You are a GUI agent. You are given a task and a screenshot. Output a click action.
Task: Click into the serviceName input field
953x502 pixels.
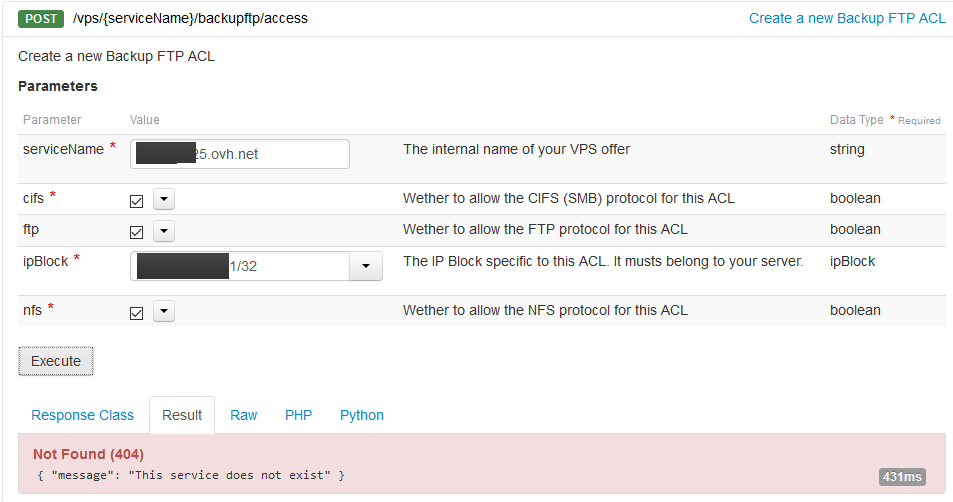click(240, 154)
